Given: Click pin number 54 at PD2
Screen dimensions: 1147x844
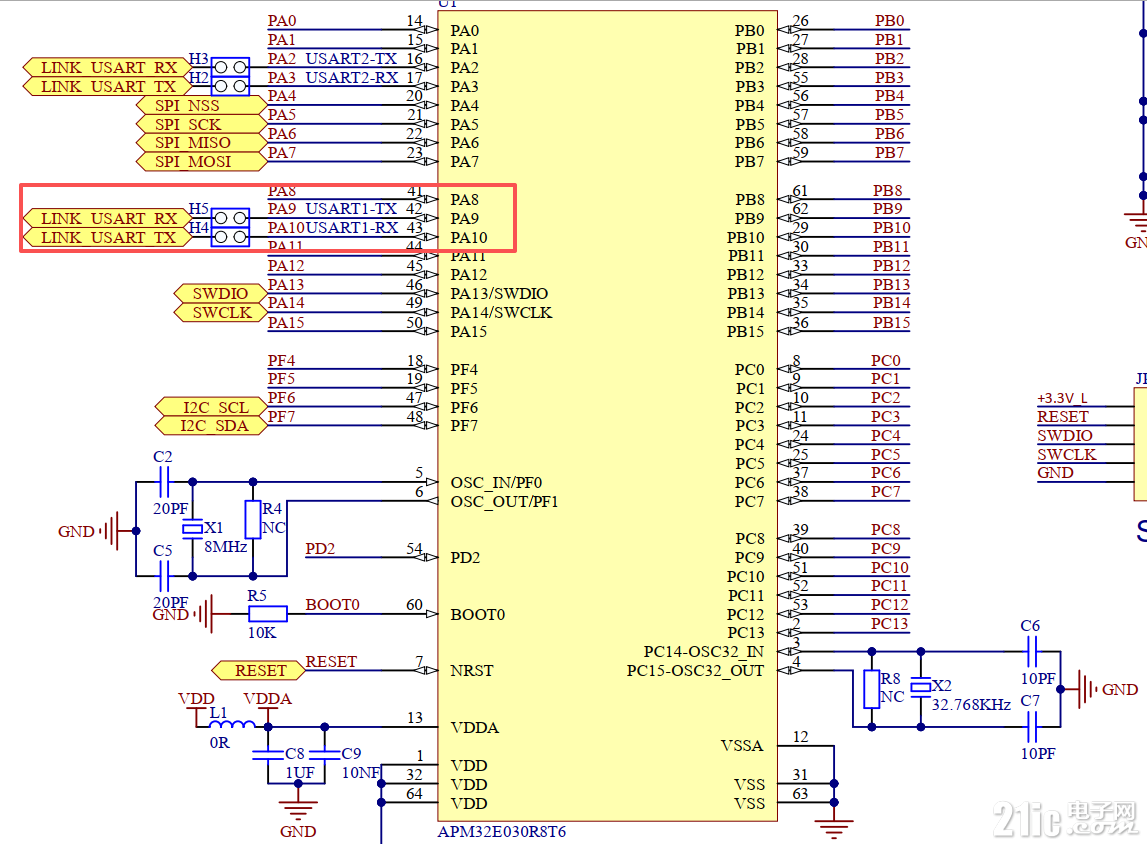Looking at the screenshot, I should (x=415, y=549).
